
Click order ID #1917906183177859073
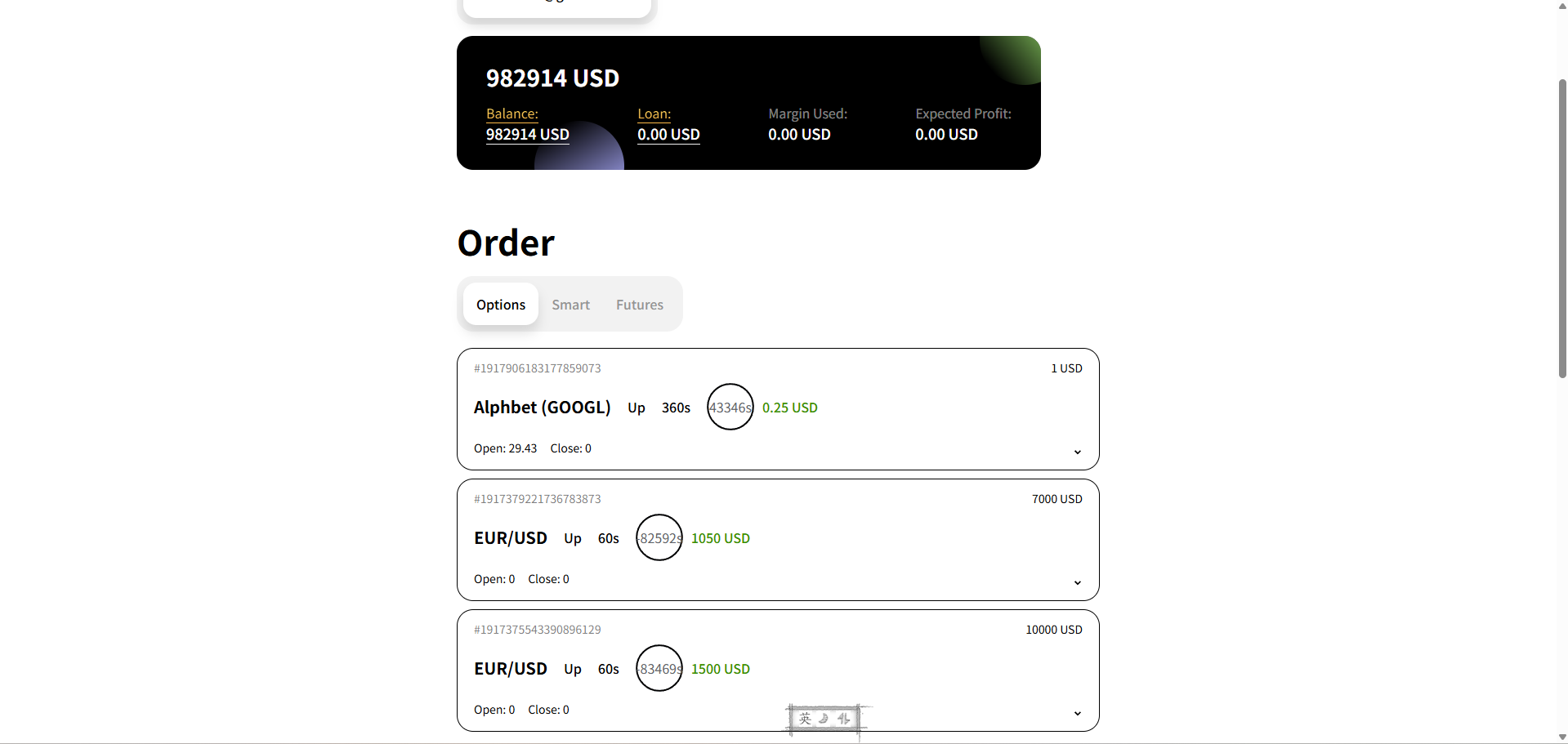(537, 368)
